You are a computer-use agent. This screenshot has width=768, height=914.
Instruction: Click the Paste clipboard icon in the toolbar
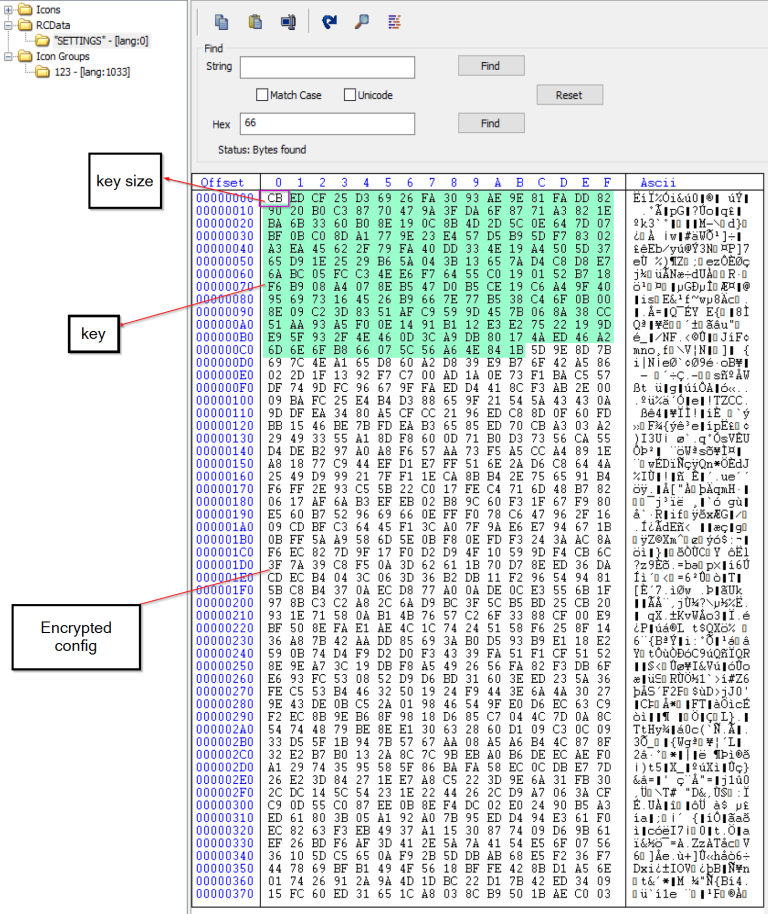[255, 21]
